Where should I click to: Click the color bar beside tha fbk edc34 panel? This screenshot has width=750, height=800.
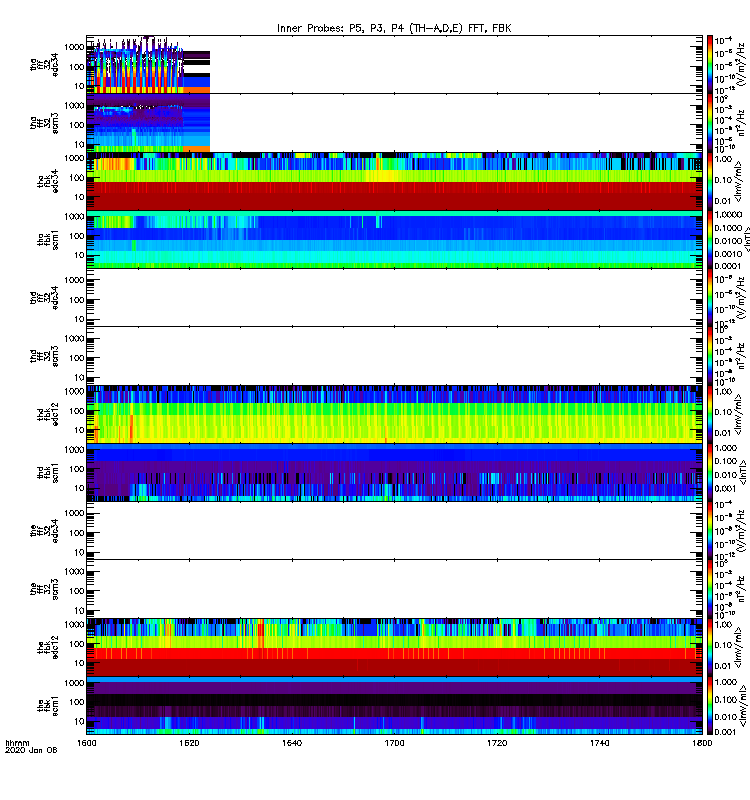710,181
